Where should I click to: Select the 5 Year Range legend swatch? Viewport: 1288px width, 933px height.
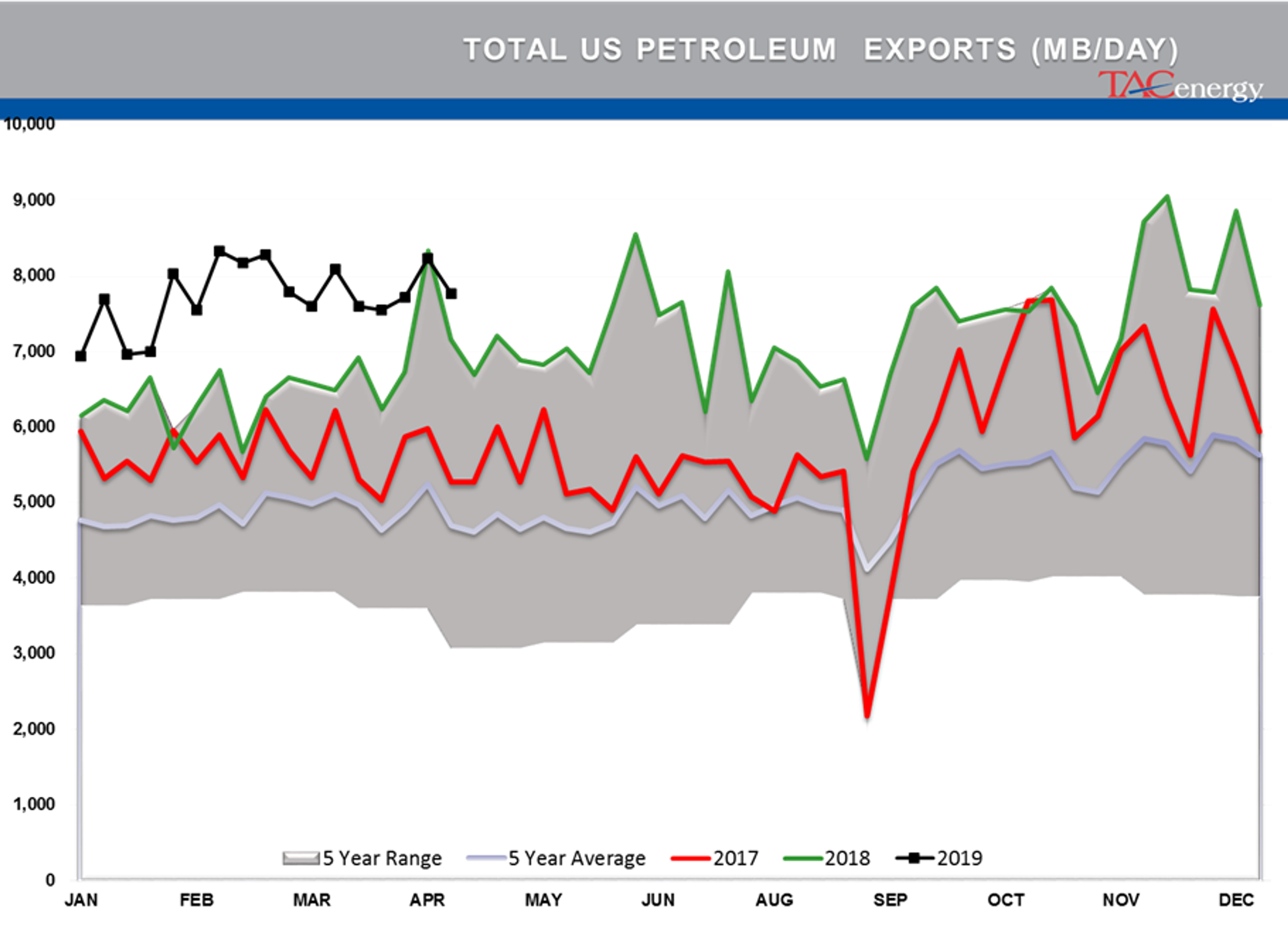coord(301,858)
